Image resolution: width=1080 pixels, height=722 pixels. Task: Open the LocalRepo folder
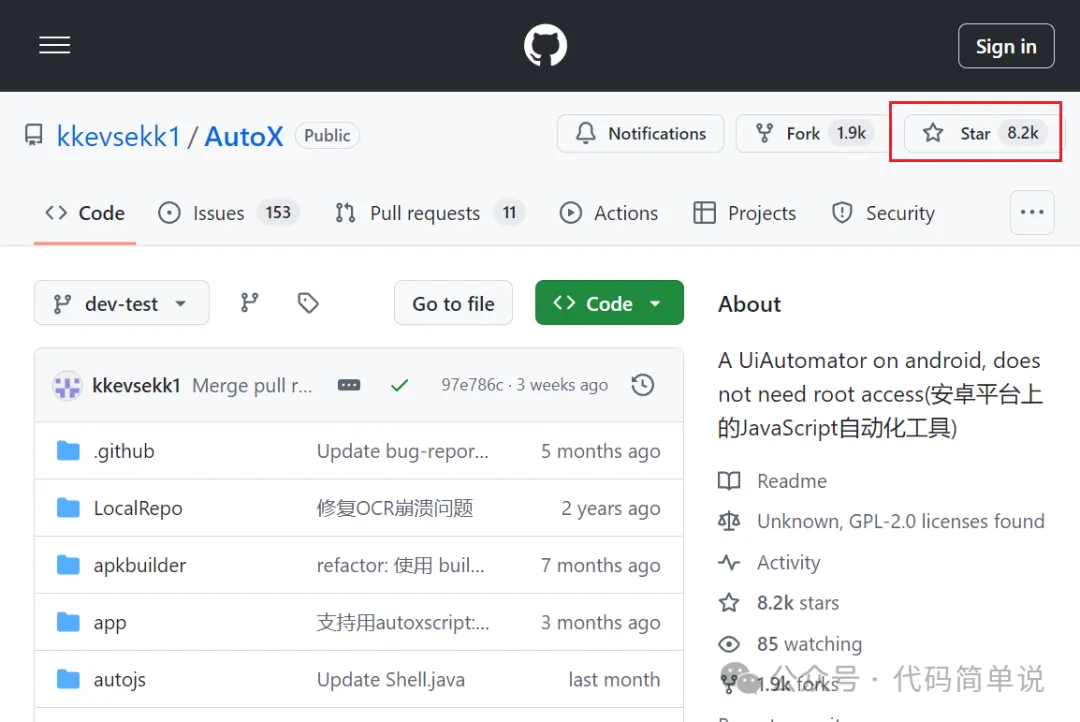pos(138,508)
